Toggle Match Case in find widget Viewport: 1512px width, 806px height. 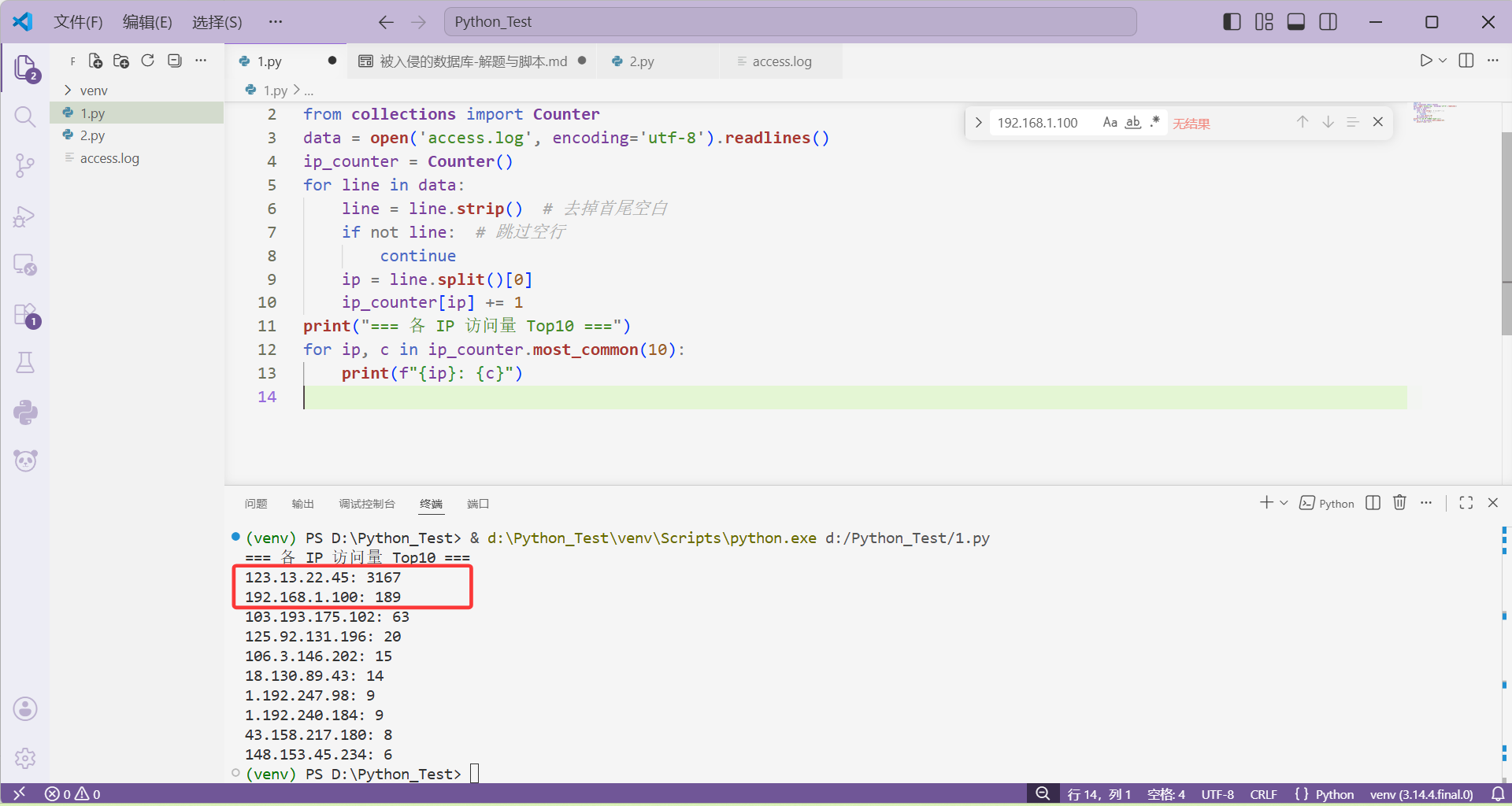[1110, 122]
